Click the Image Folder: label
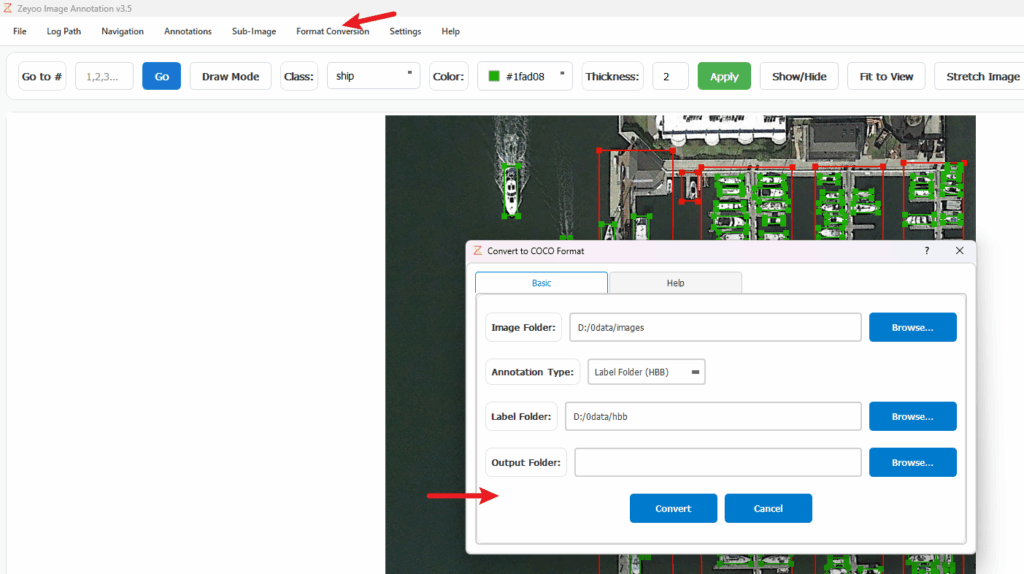The height and width of the screenshot is (574, 1024). [523, 327]
